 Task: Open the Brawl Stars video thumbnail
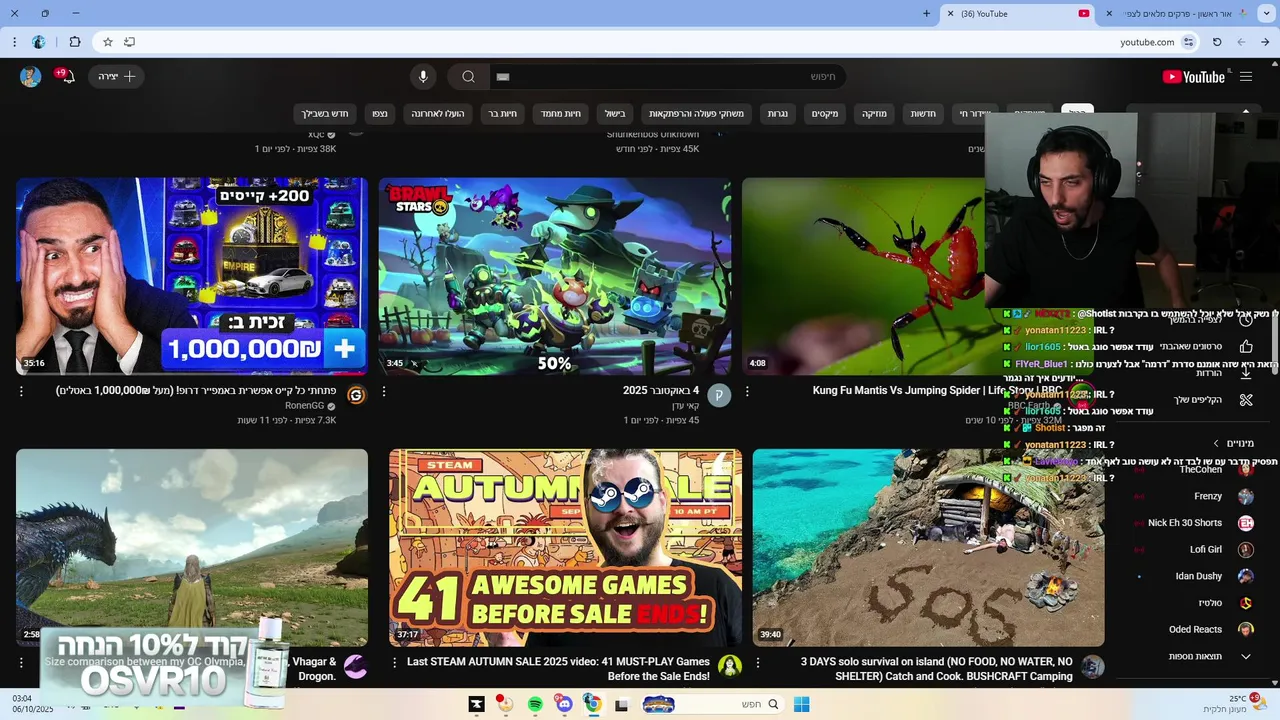[555, 276]
